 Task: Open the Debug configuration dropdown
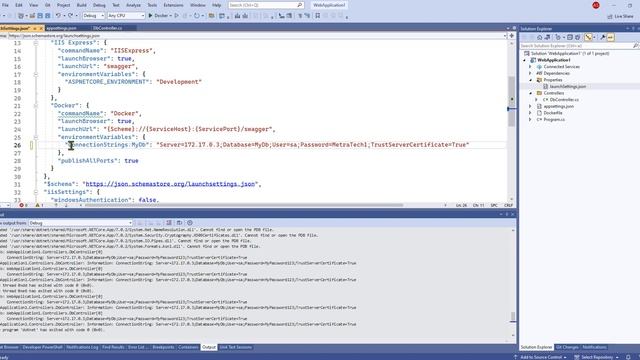pos(93,16)
